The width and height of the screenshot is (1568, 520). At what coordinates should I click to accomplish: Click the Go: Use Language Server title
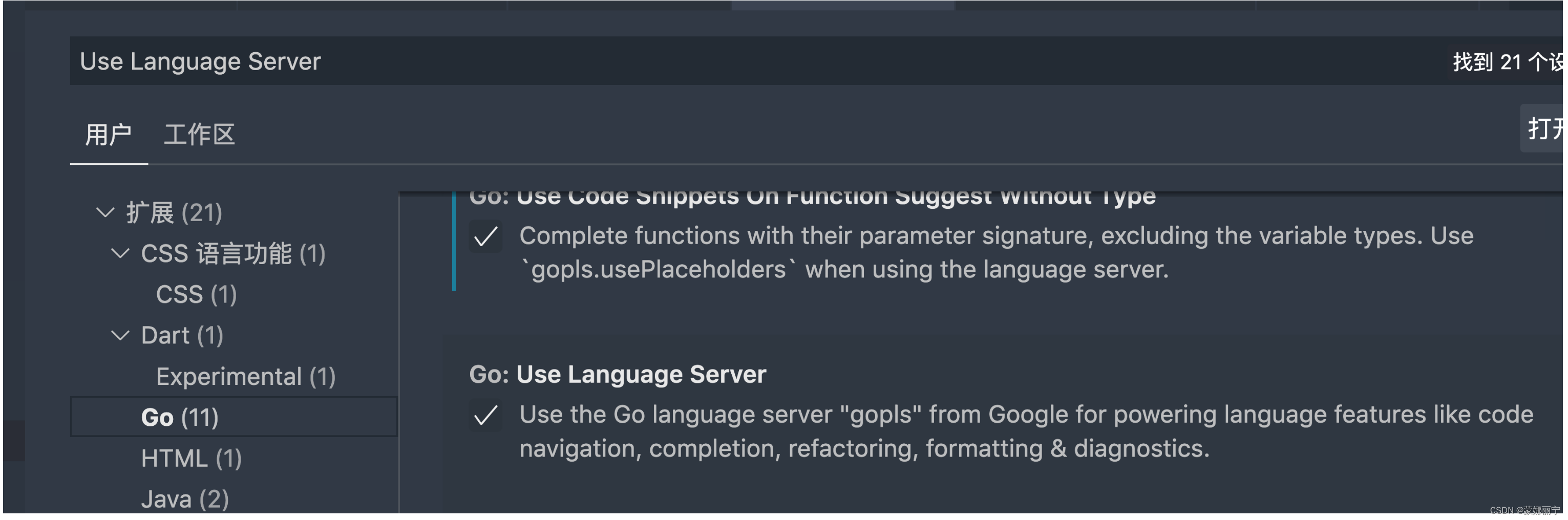(617, 375)
